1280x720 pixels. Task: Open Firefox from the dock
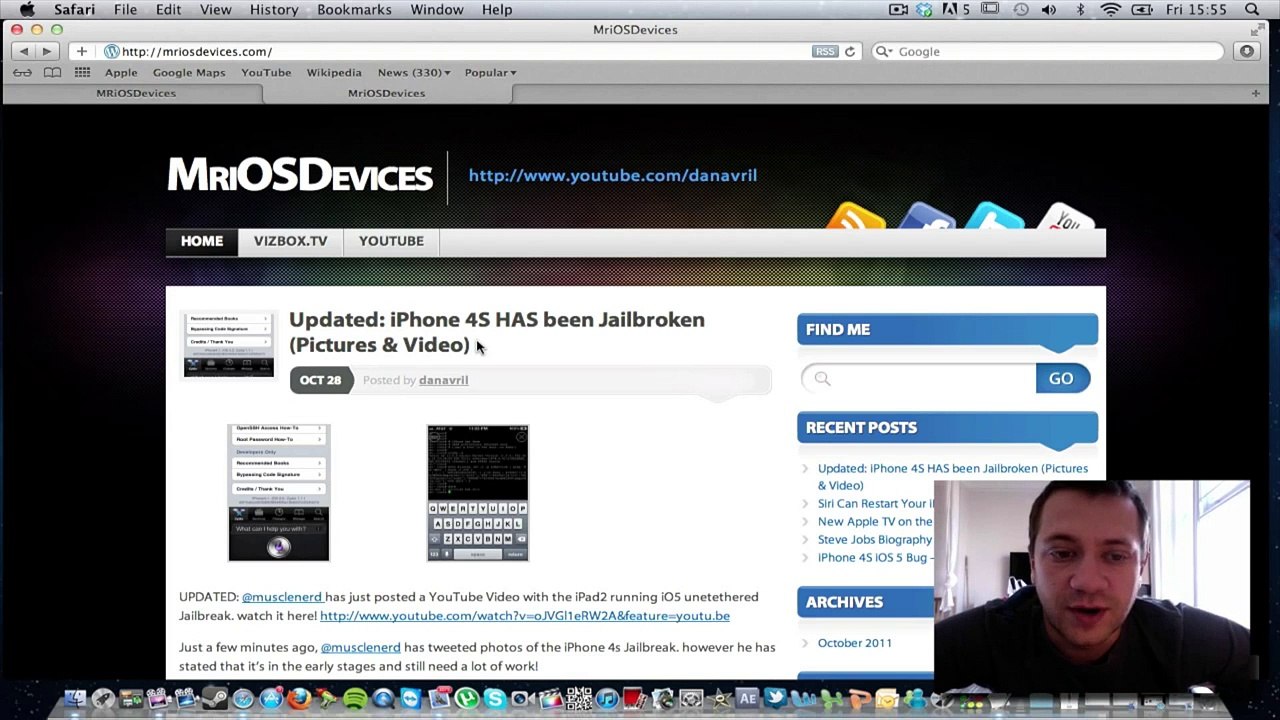coord(299,699)
